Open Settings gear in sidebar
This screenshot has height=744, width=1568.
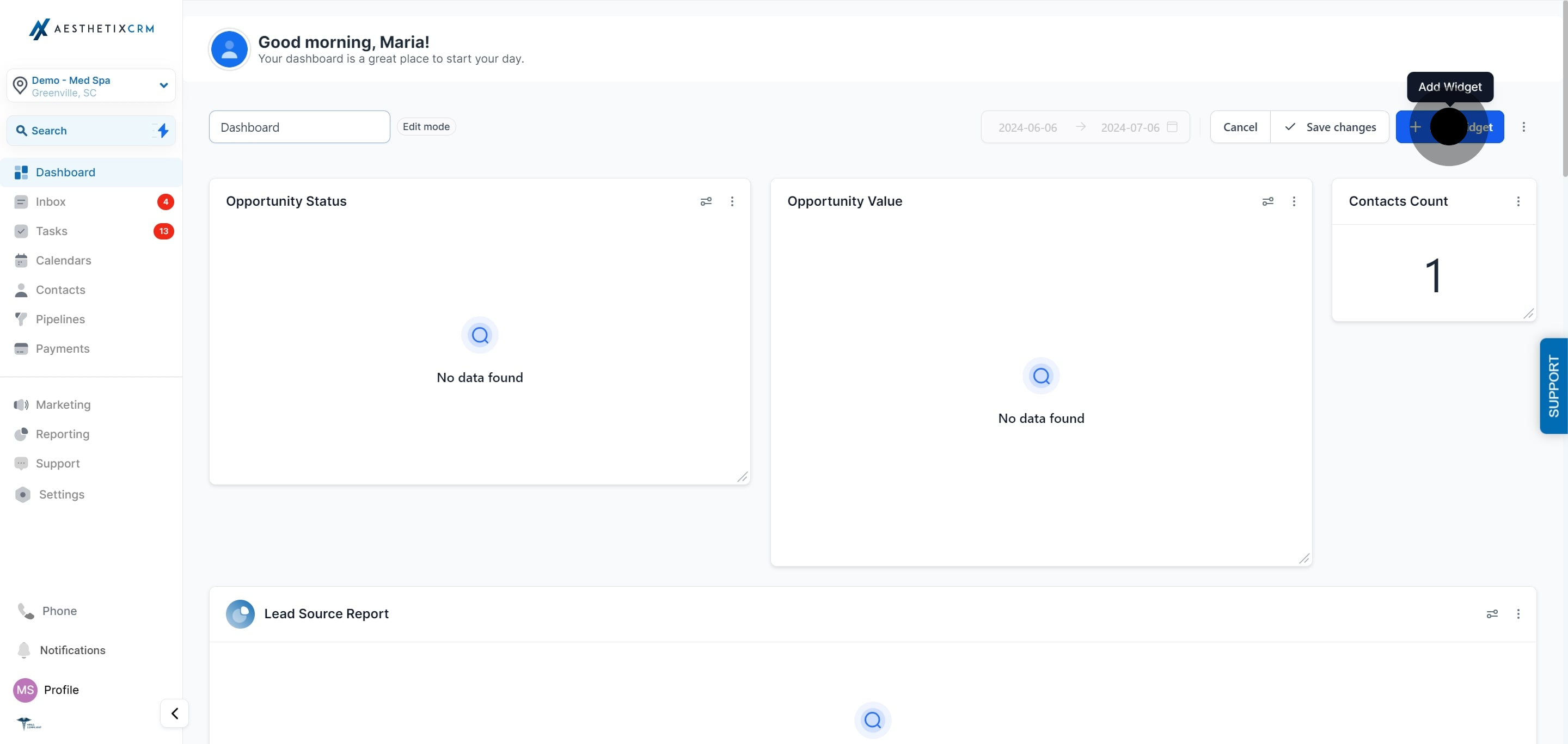click(22, 495)
